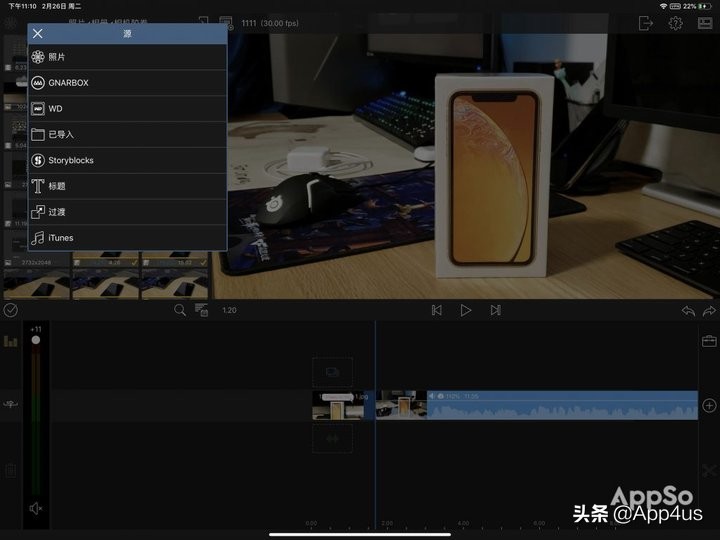Search the media library
720x540 pixels.
coord(180,310)
